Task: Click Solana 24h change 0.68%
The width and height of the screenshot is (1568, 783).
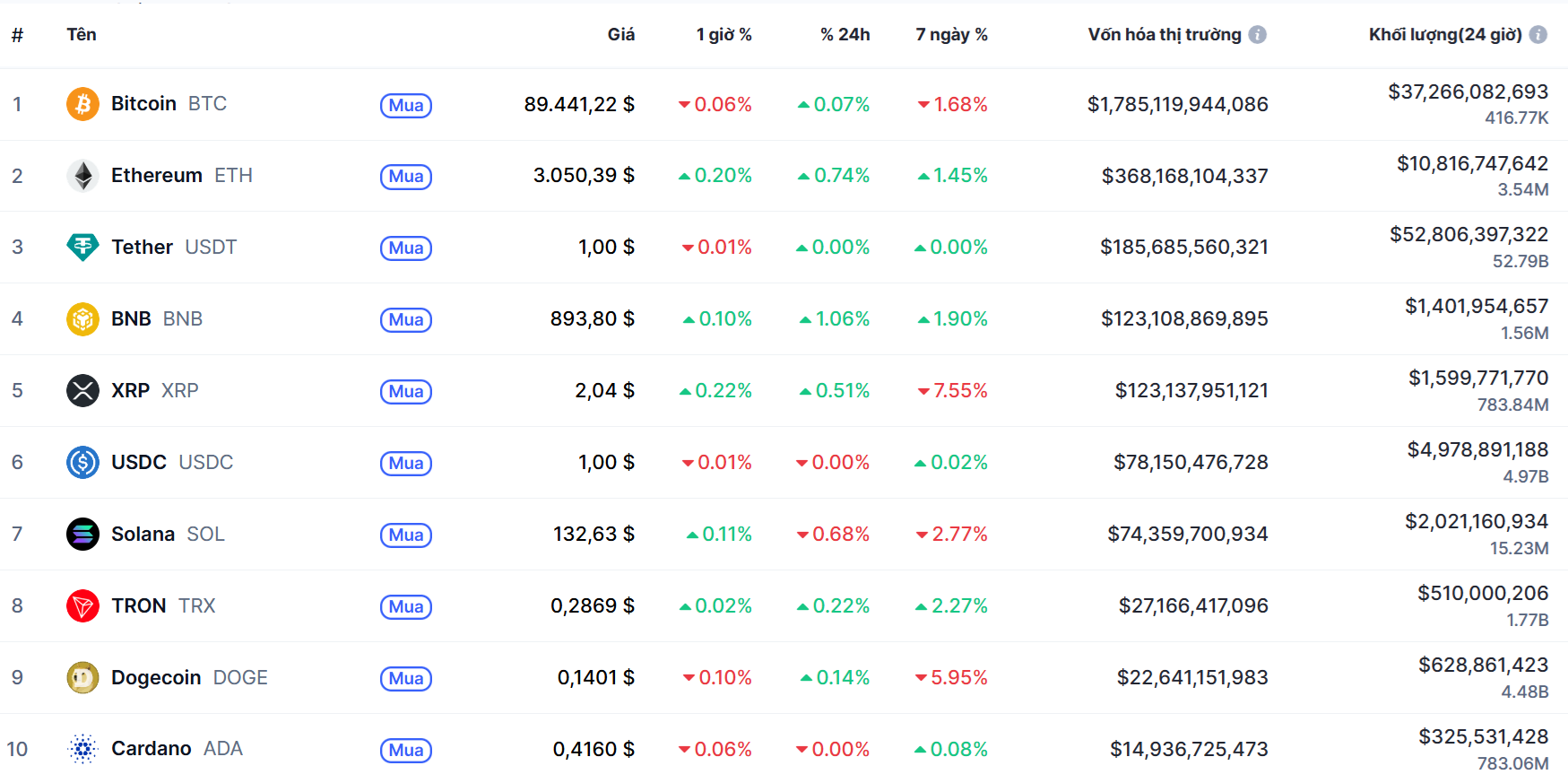Action: [833, 534]
